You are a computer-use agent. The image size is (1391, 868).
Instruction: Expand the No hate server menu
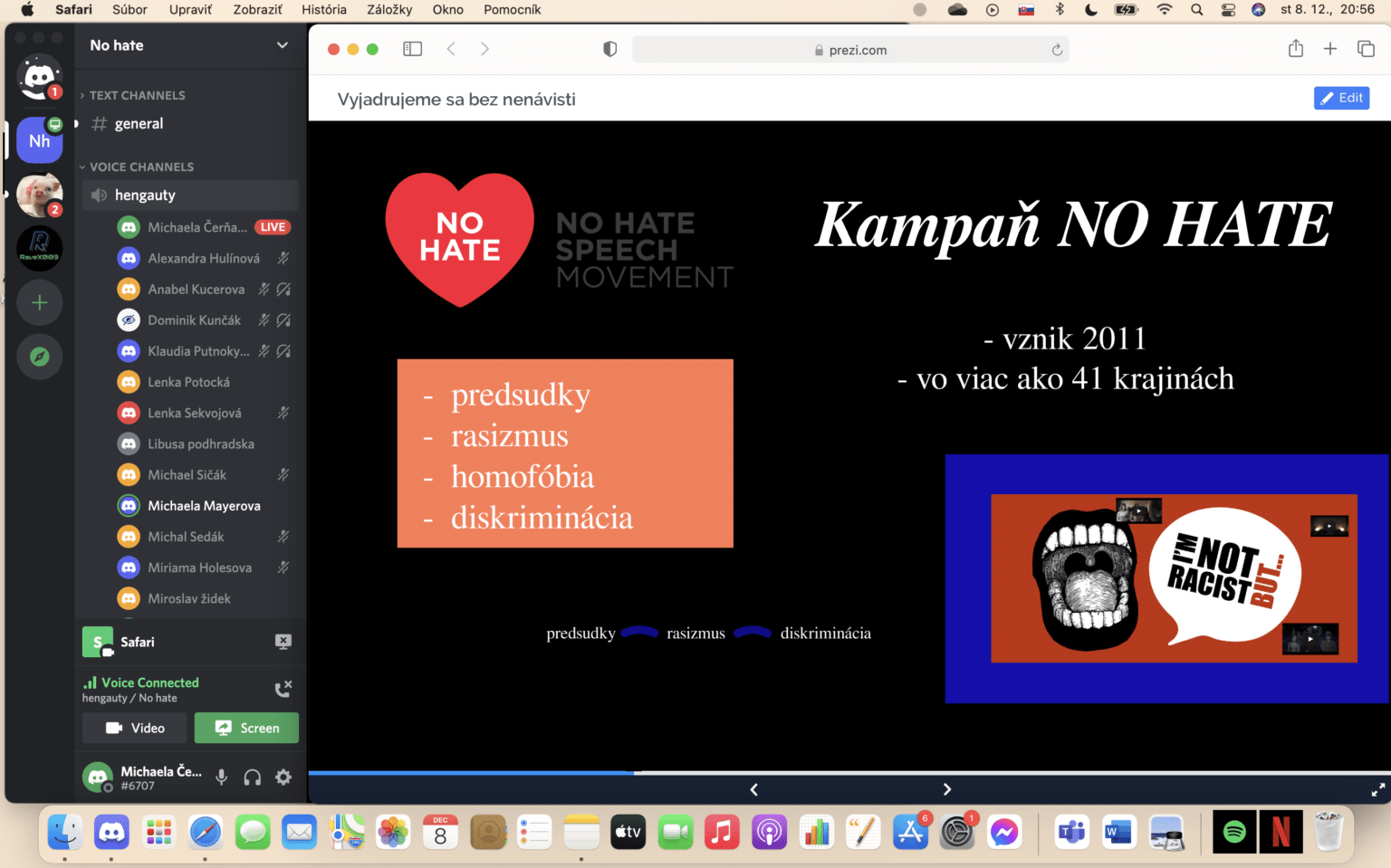coord(282,45)
